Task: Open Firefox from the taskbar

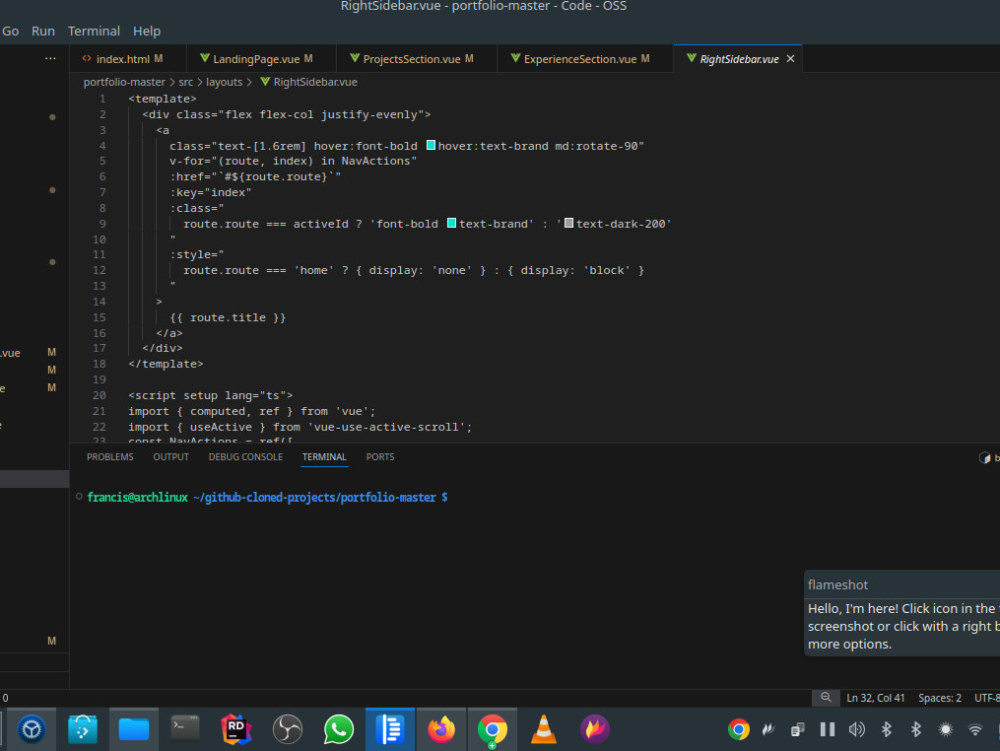Action: (x=441, y=729)
